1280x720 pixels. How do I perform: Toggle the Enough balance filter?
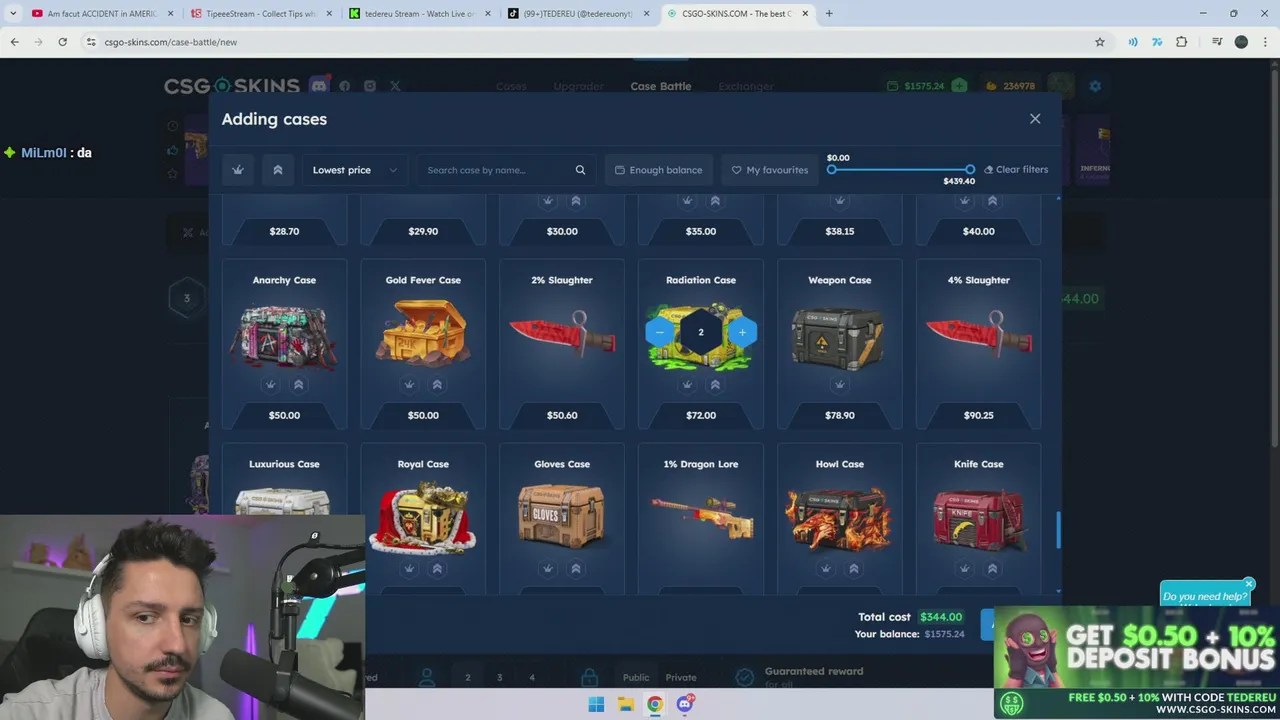(x=658, y=170)
